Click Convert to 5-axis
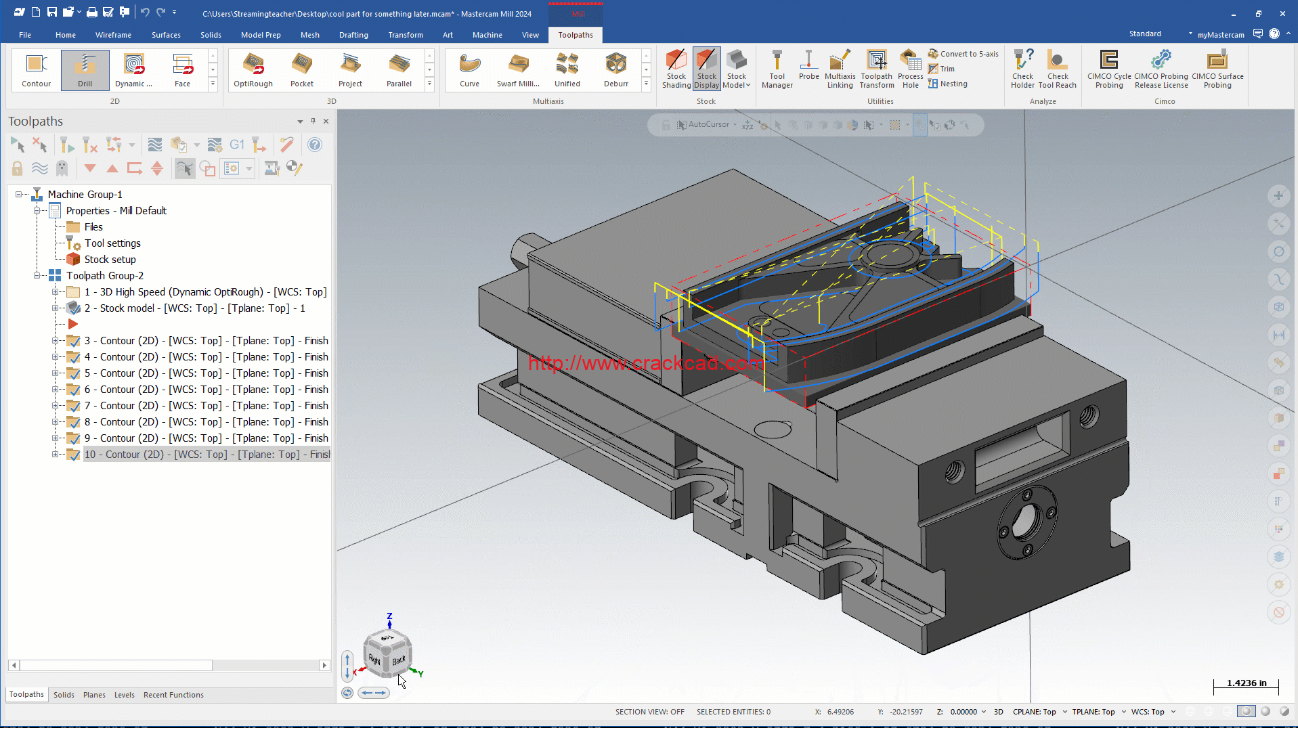Screen dimensions: 1298x729 (963, 54)
